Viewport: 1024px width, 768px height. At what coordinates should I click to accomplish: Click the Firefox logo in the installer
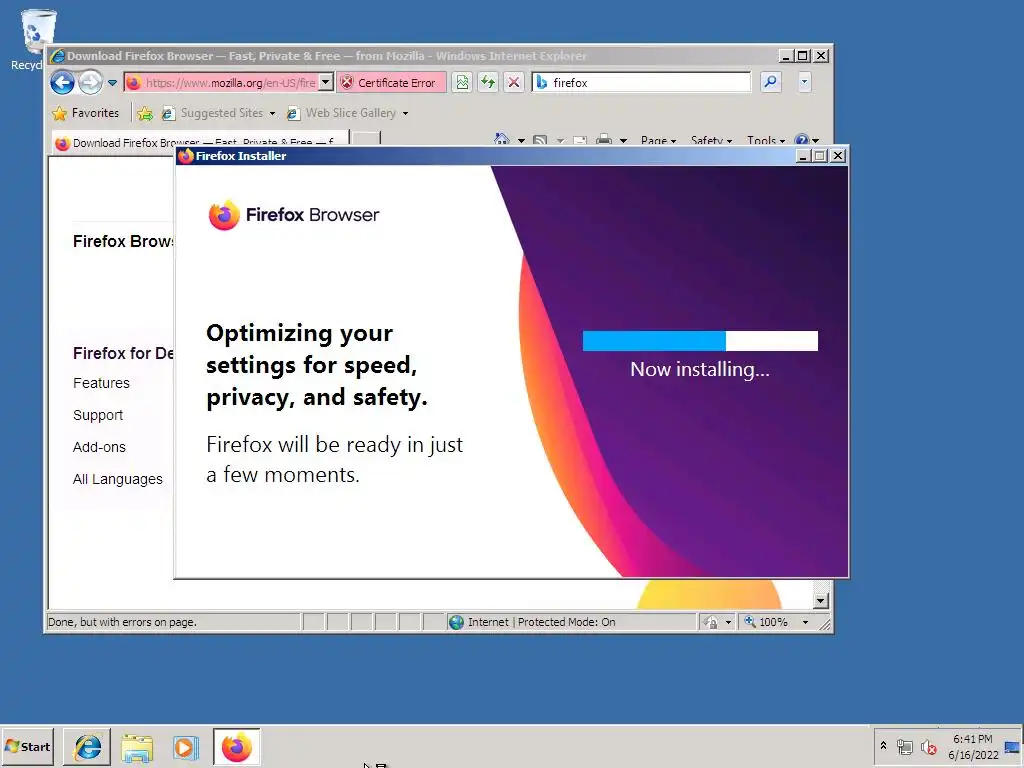(x=224, y=215)
